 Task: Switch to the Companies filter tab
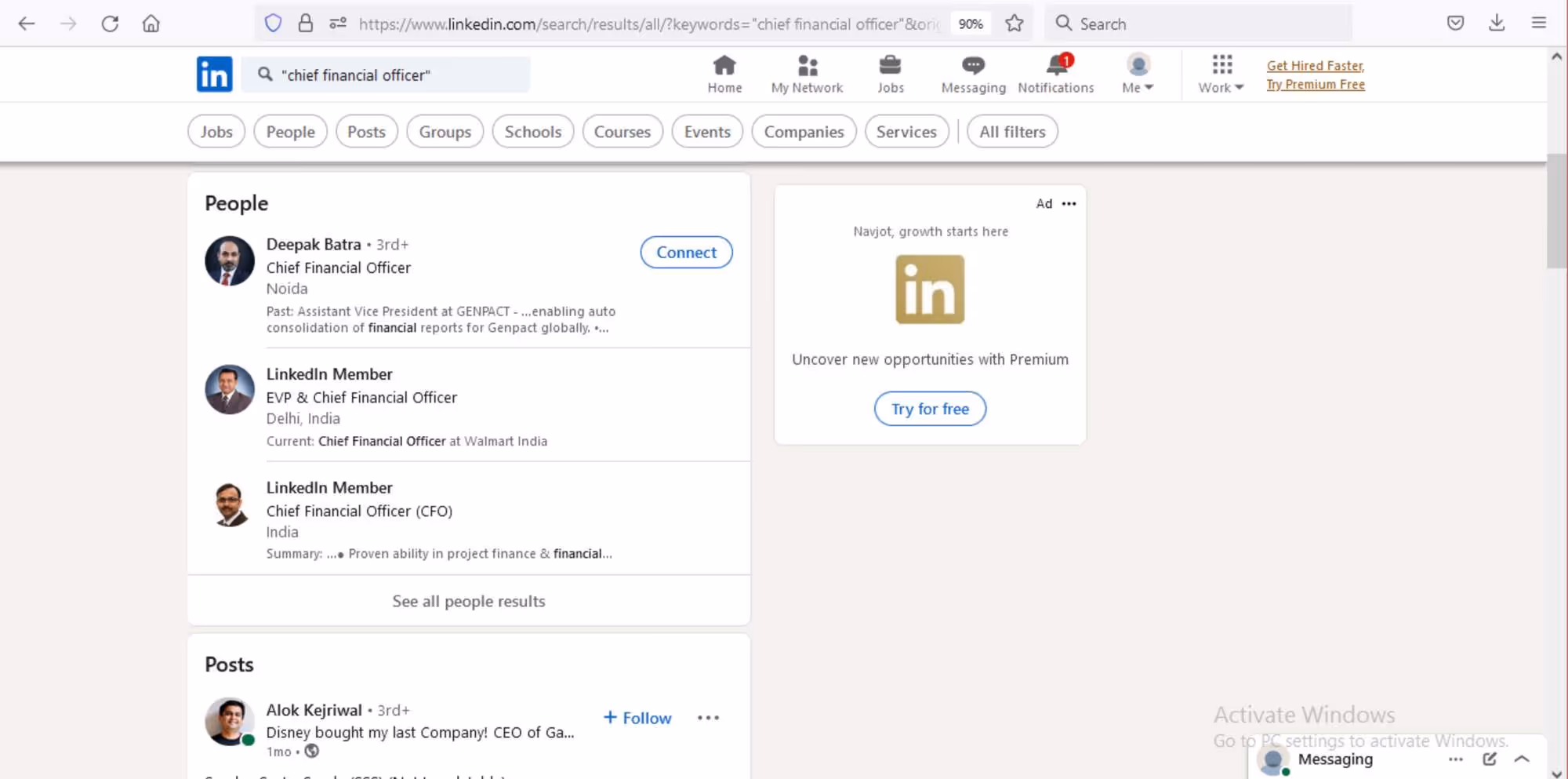[804, 131]
